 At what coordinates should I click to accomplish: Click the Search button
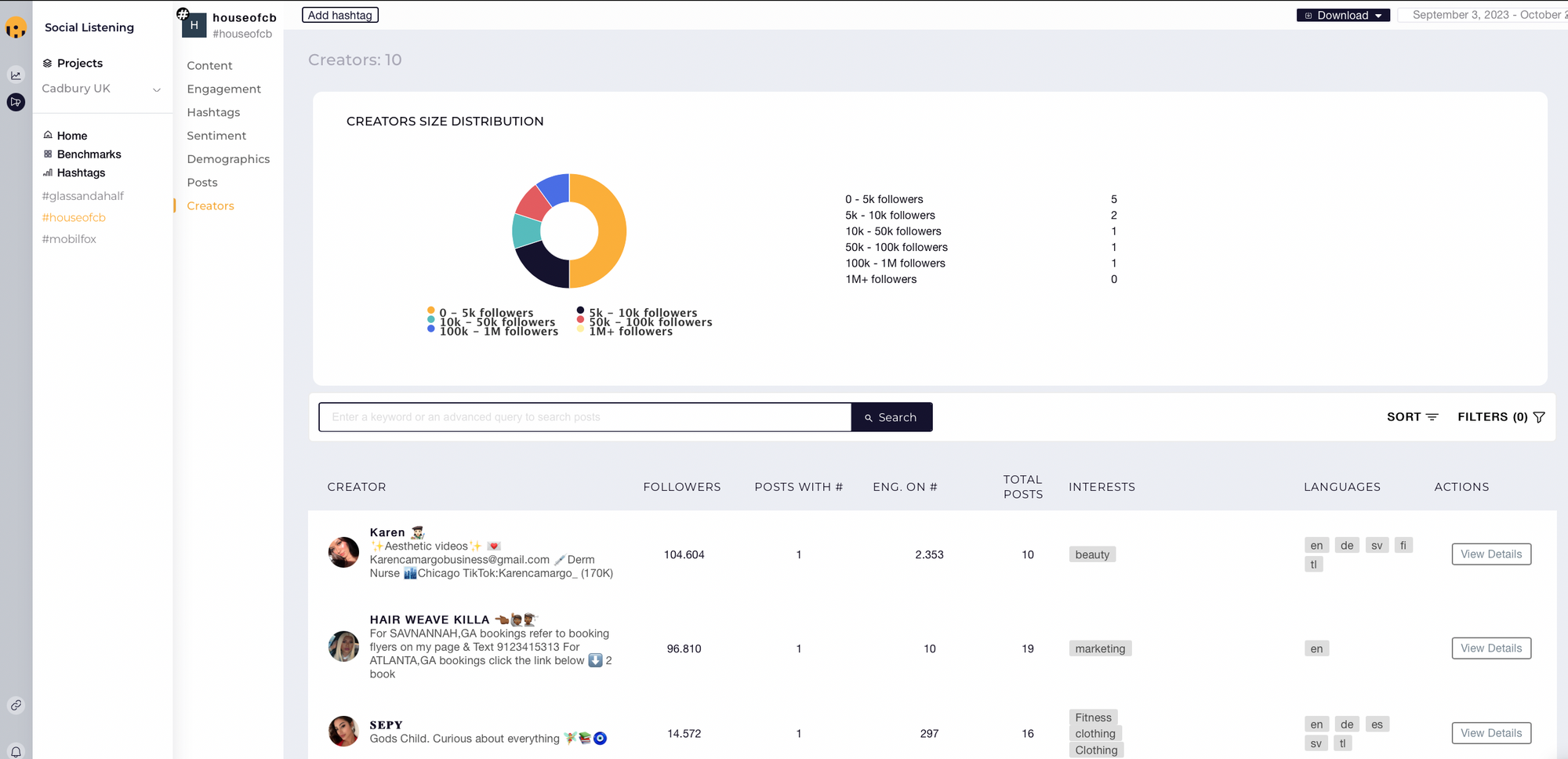coord(891,417)
